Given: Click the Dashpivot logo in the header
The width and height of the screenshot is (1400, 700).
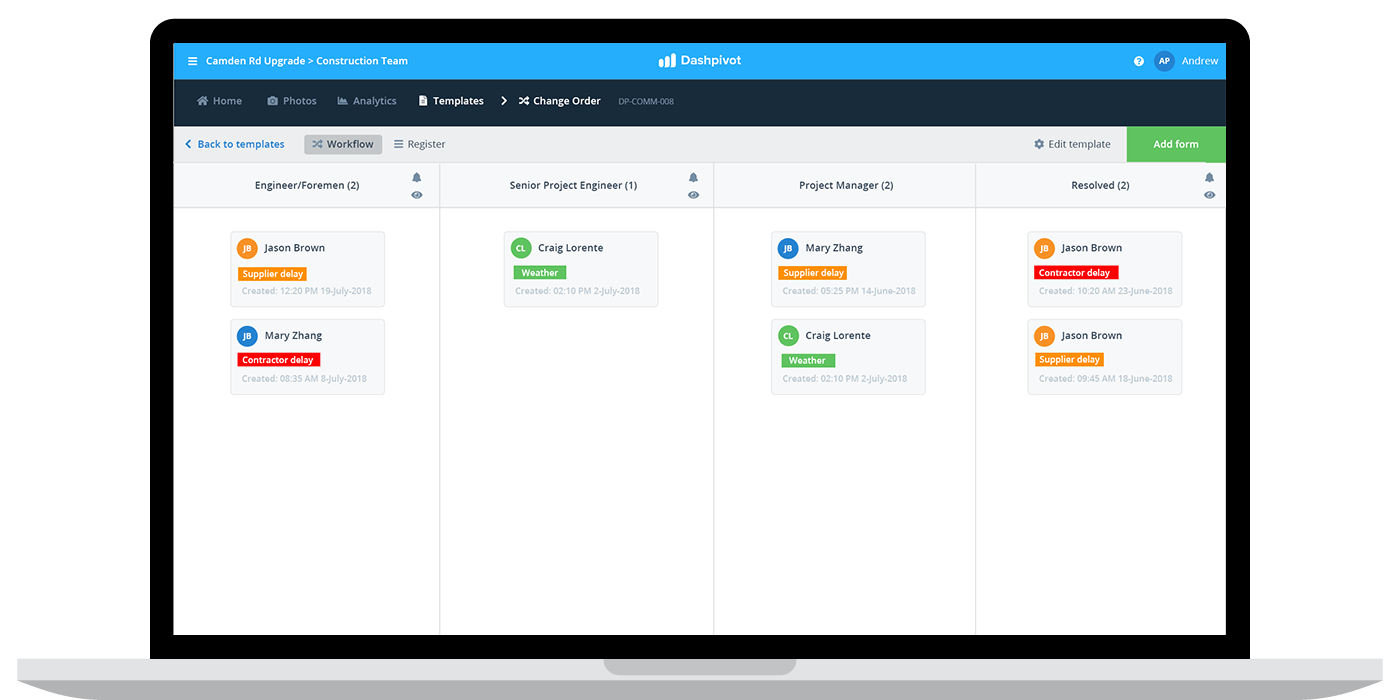Looking at the screenshot, I should 700,61.
